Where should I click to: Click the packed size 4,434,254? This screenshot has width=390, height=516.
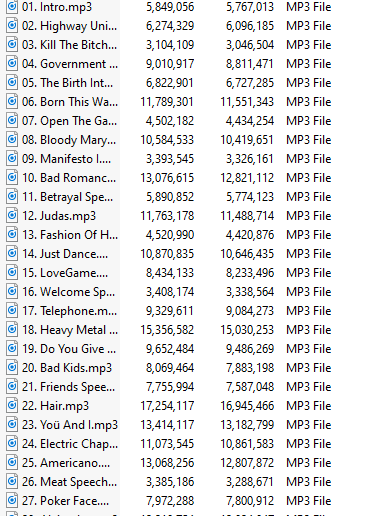click(250, 121)
